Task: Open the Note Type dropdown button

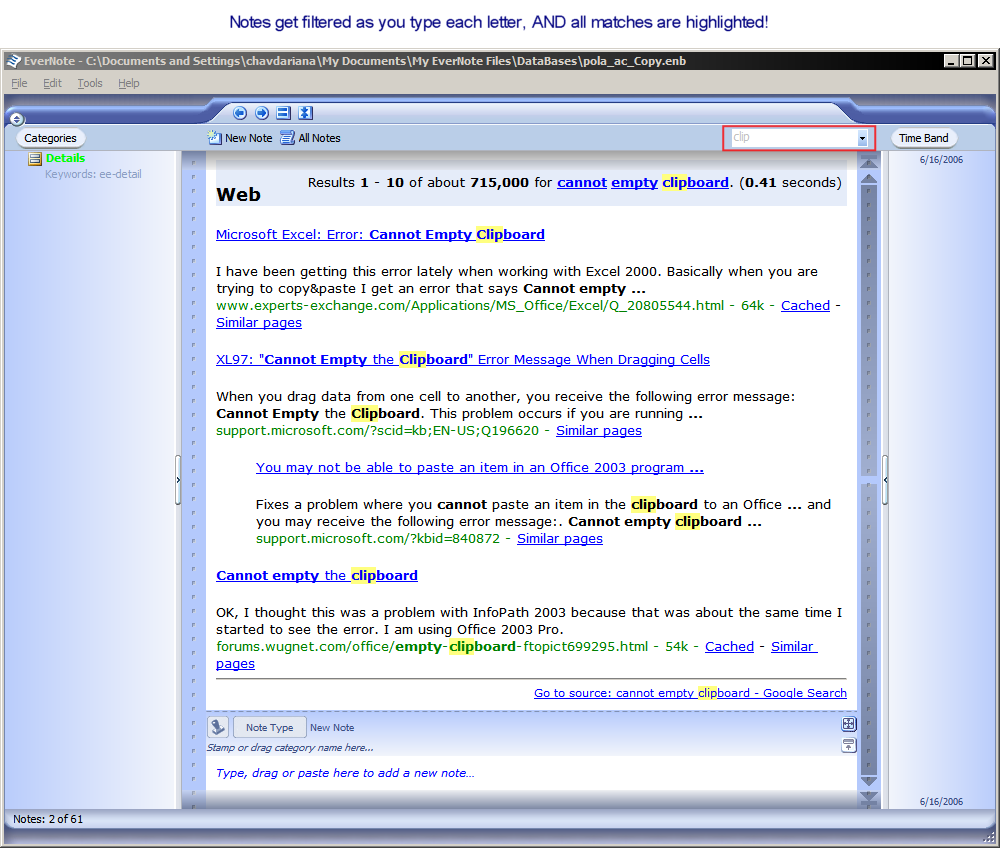Action: click(x=269, y=727)
